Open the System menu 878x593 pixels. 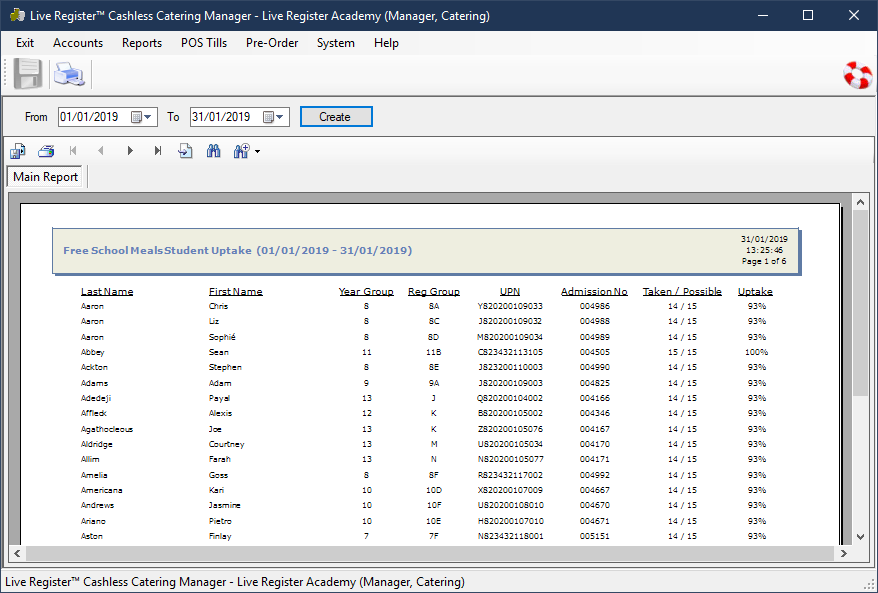coord(335,43)
